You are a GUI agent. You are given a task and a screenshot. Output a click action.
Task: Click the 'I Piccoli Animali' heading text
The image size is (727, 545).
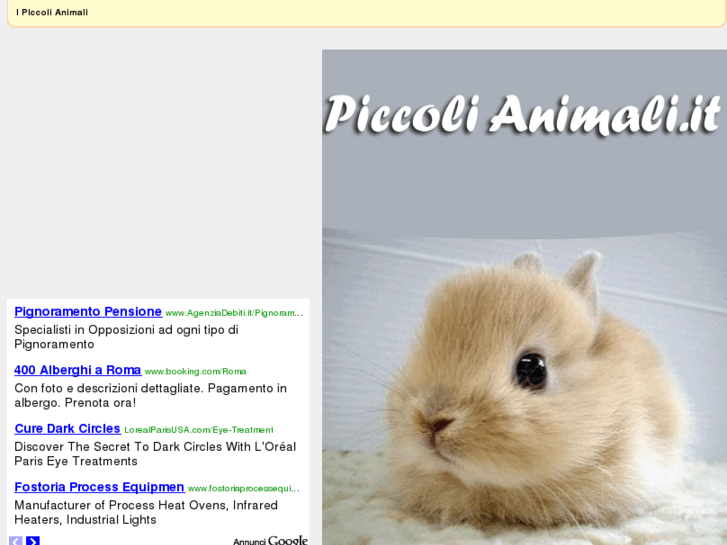pos(52,13)
